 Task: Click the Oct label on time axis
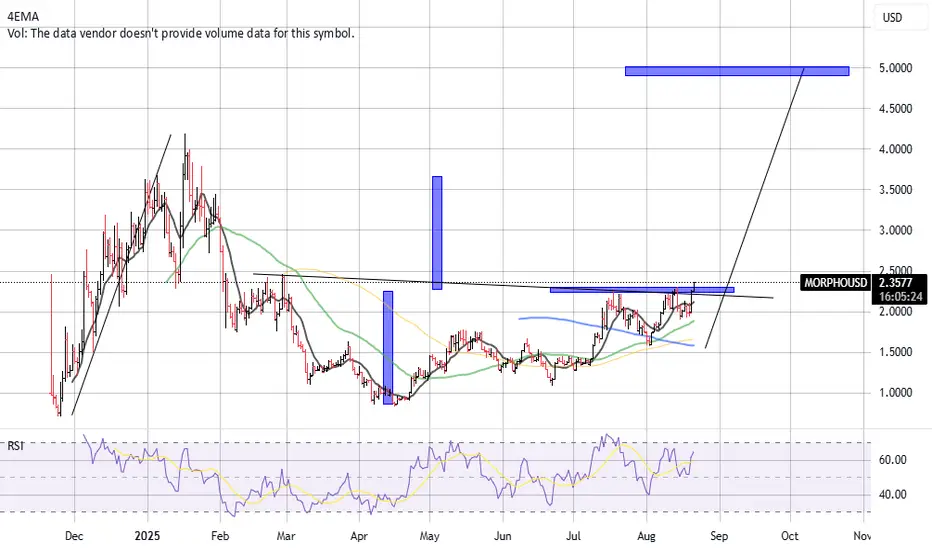[x=789, y=536]
